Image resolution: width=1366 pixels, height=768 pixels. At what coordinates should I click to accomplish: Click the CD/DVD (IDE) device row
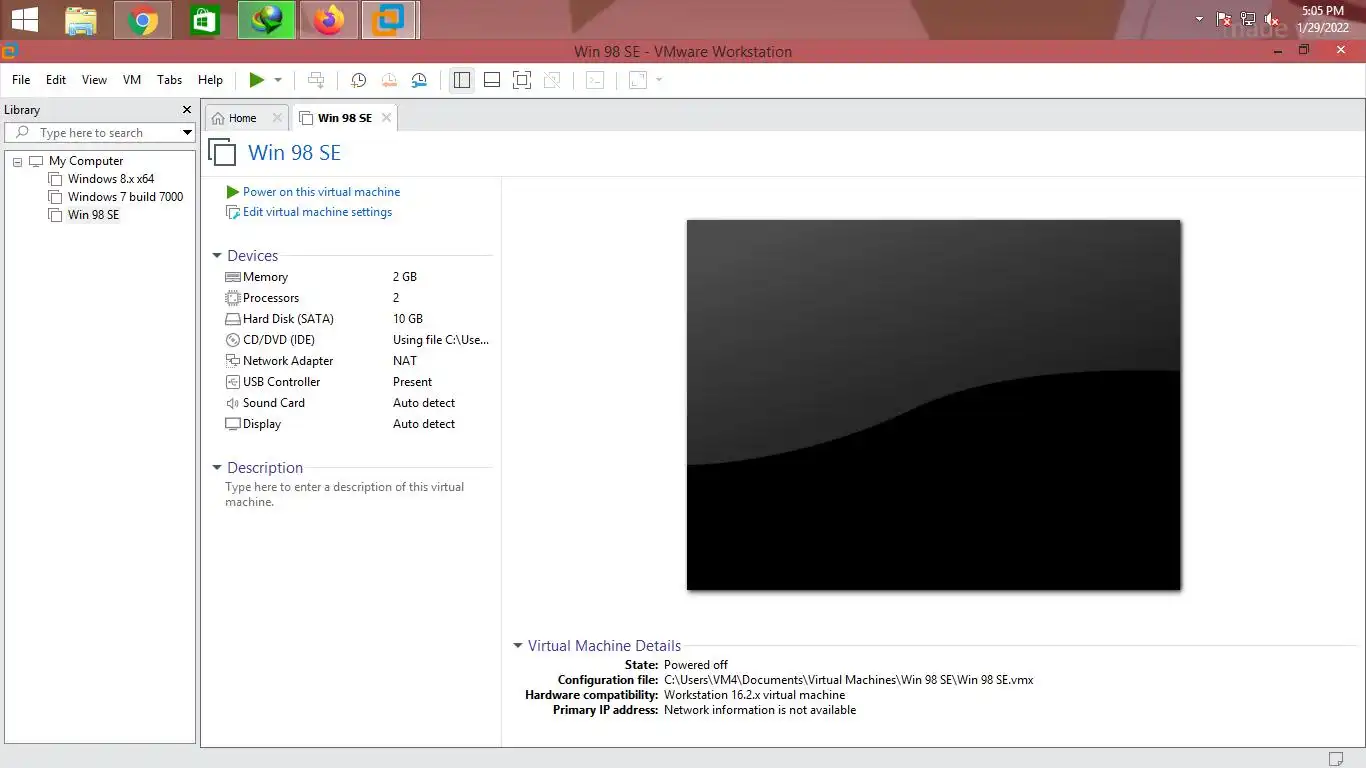tap(358, 340)
